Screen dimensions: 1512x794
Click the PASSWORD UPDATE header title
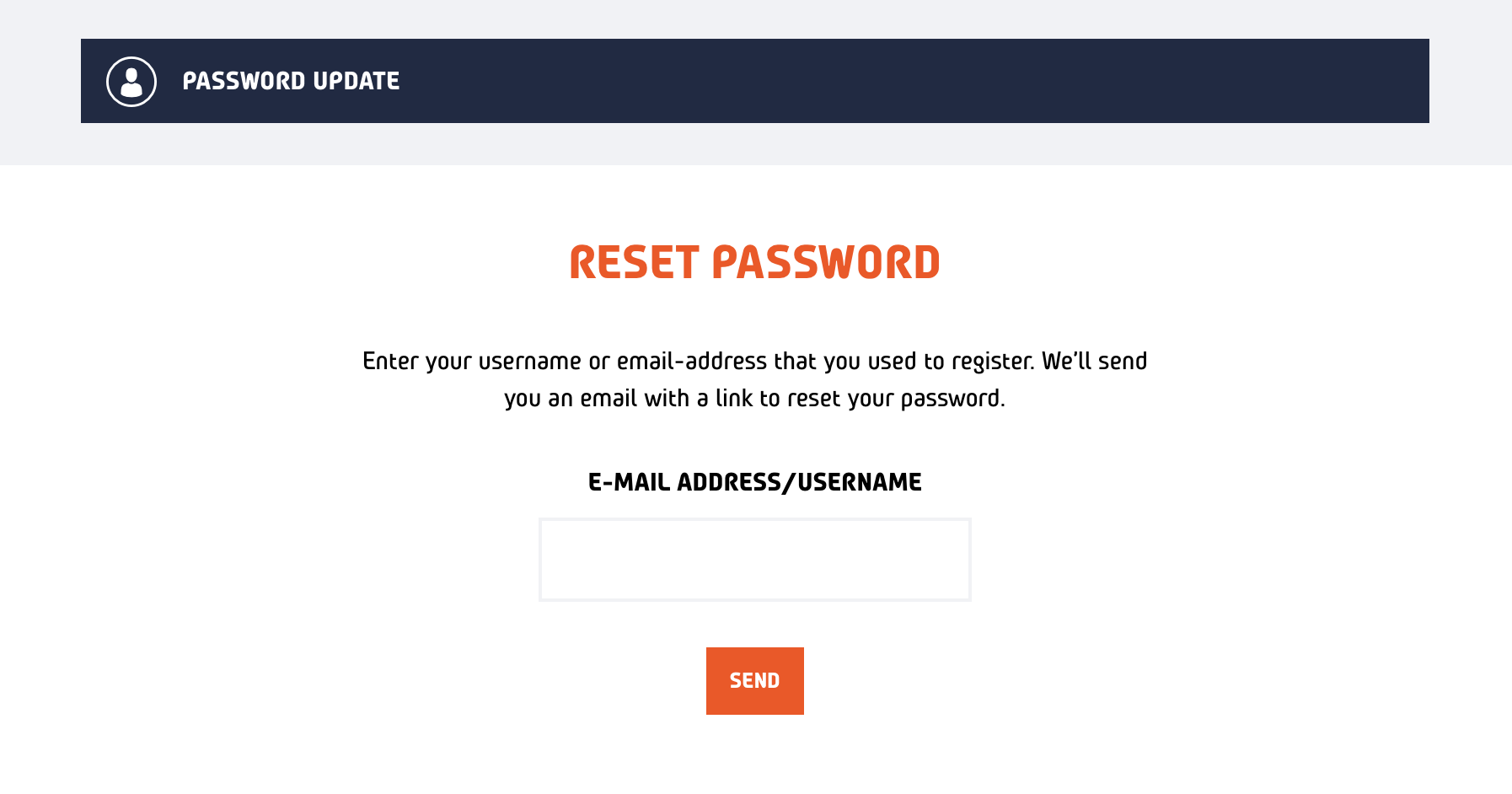pos(291,81)
